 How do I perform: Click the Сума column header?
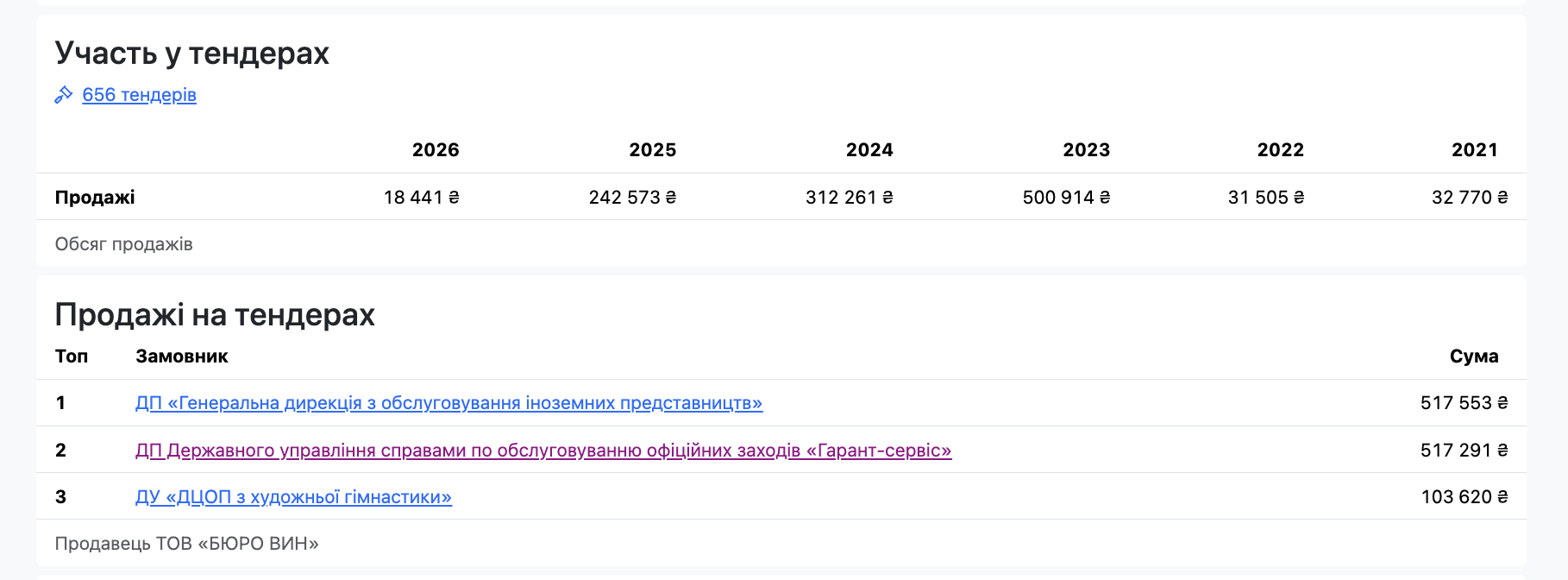point(1474,356)
